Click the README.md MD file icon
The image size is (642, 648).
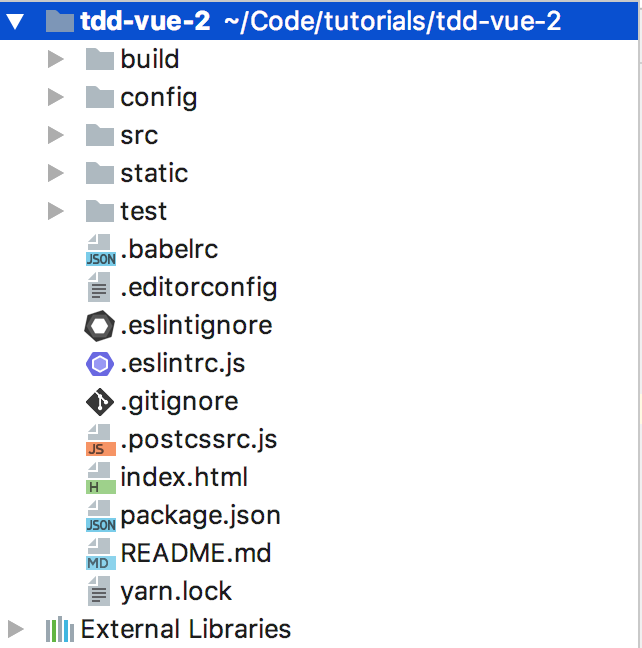tap(100, 554)
